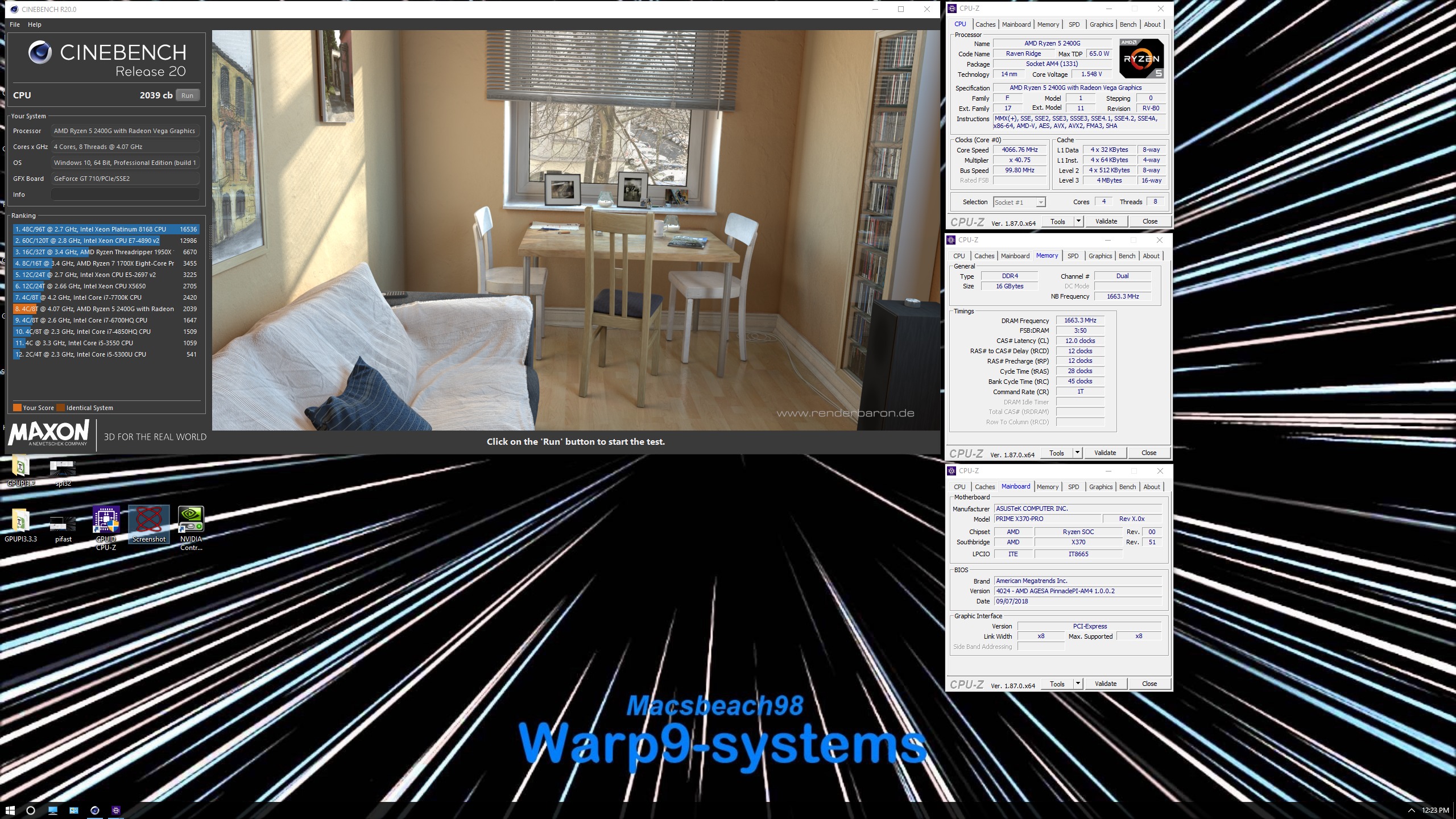The width and height of the screenshot is (1456, 819).
Task: Select the Intel Xeon Platinum 8168 ranking row
Action: [x=106, y=229]
